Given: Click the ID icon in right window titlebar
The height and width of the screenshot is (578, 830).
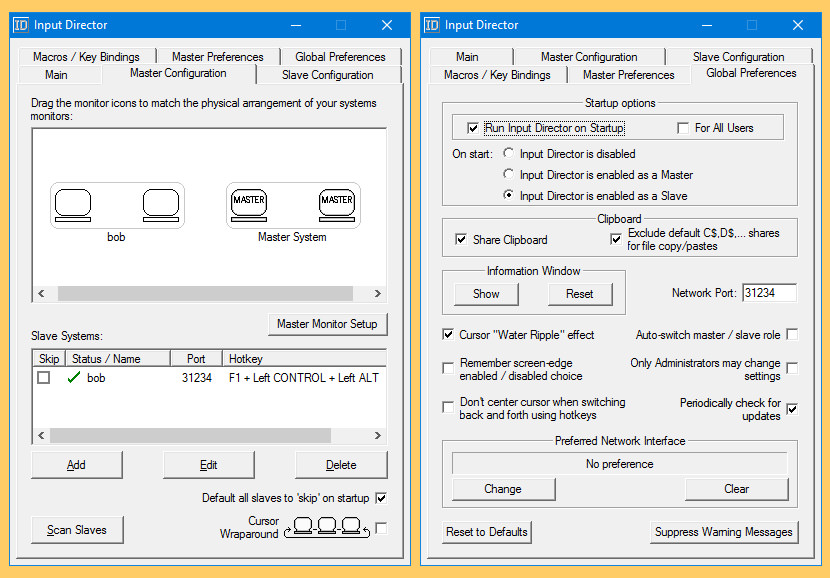Looking at the screenshot, I should click(x=432, y=24).
